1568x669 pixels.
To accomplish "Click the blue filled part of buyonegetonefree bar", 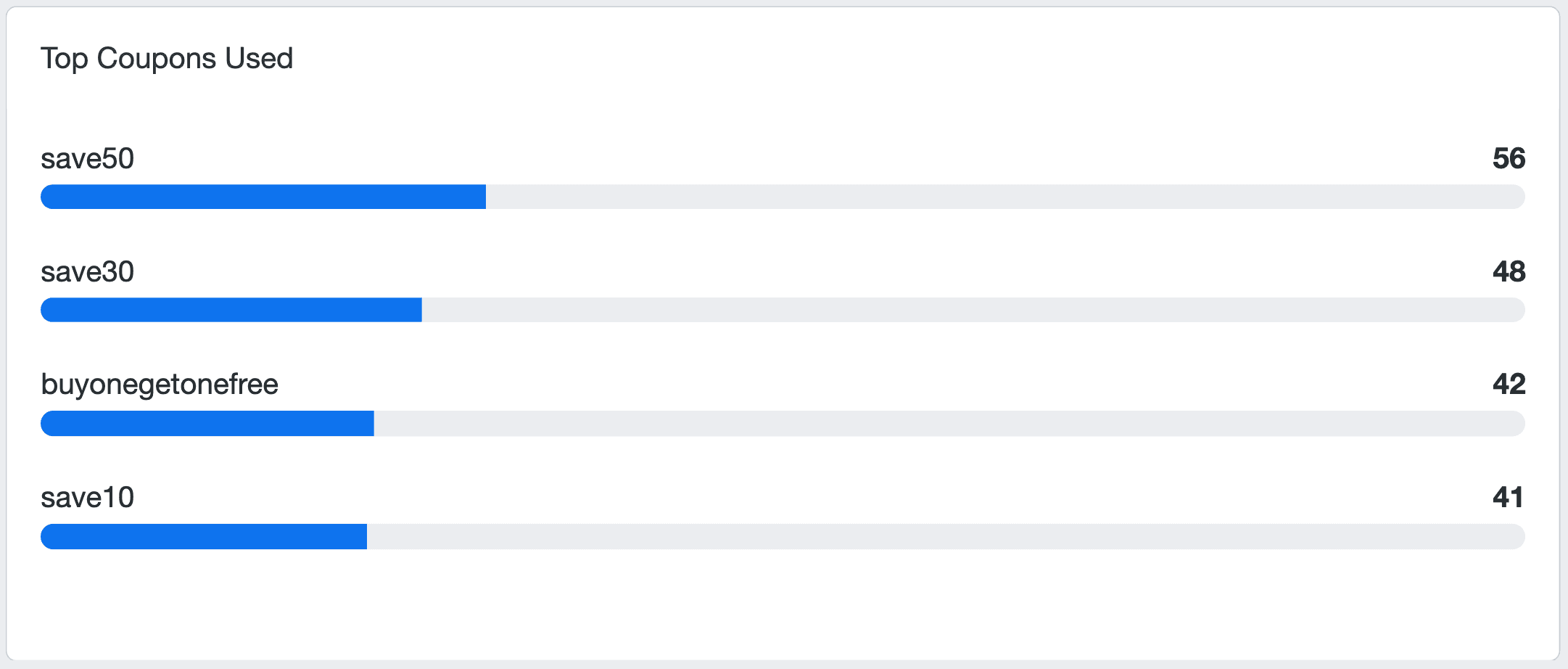I will pos(207,424).
